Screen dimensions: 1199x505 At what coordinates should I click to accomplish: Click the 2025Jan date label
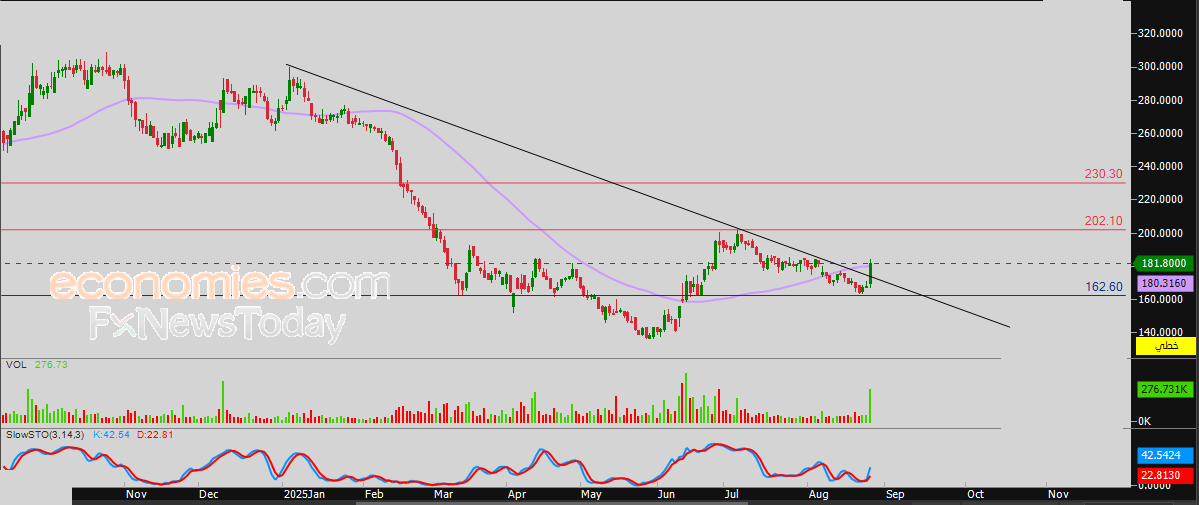tap(304, 495)
